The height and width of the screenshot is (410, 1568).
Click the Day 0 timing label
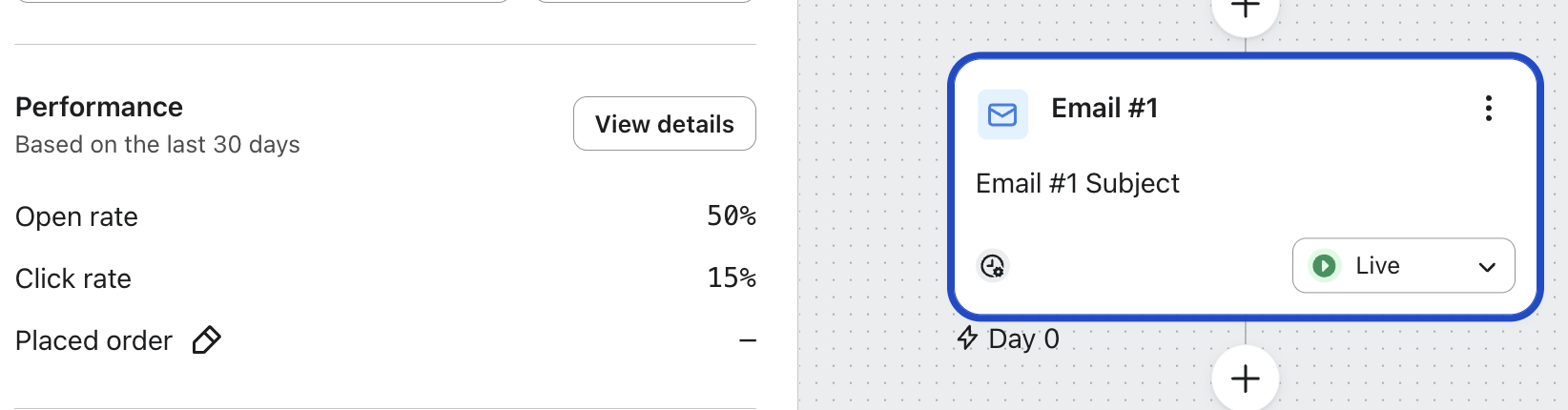pyautogui.click(x=1023, y=339)
